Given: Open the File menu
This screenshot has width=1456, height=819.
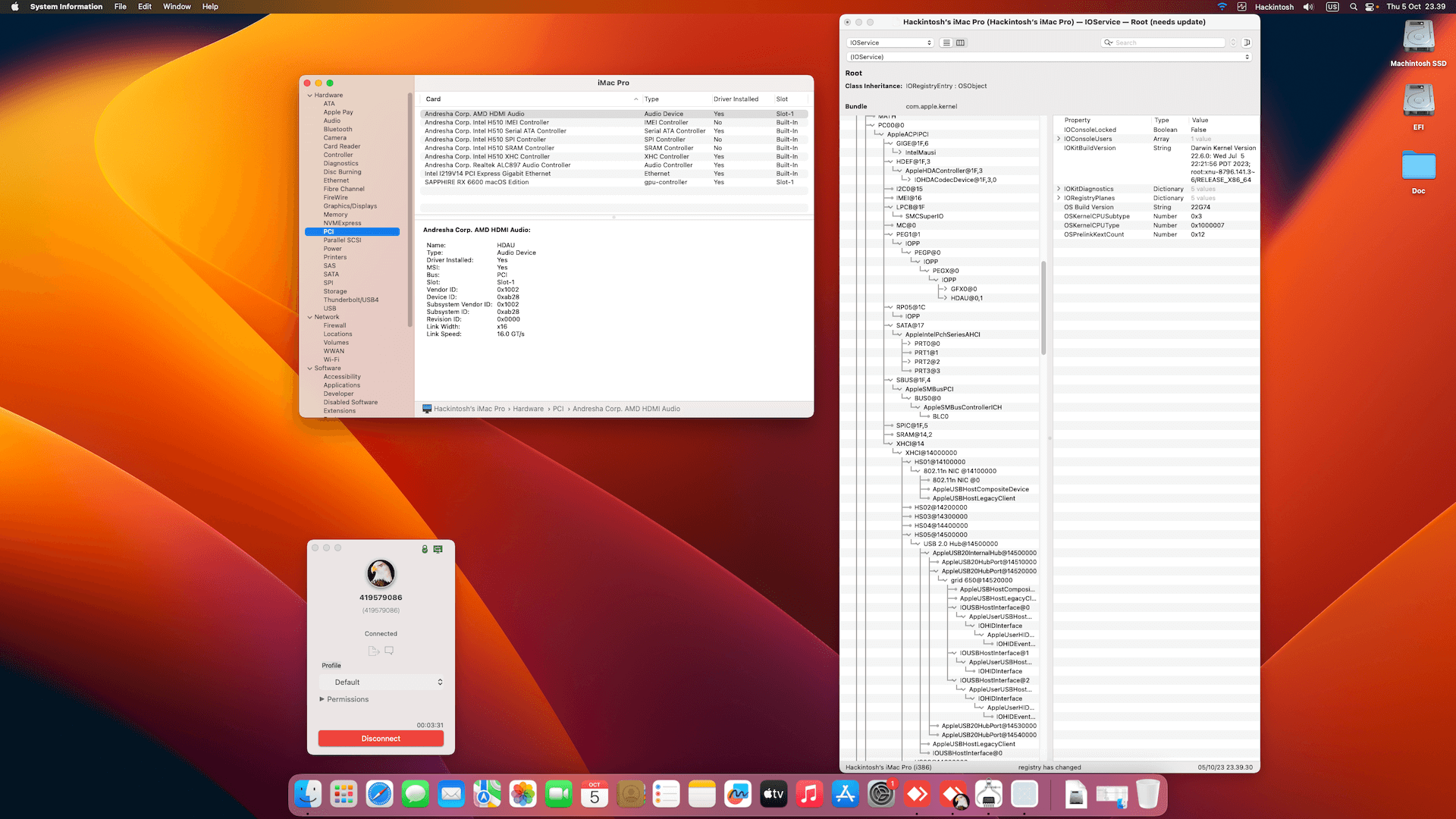Looking at the screenshot, I should coord(120,7).
